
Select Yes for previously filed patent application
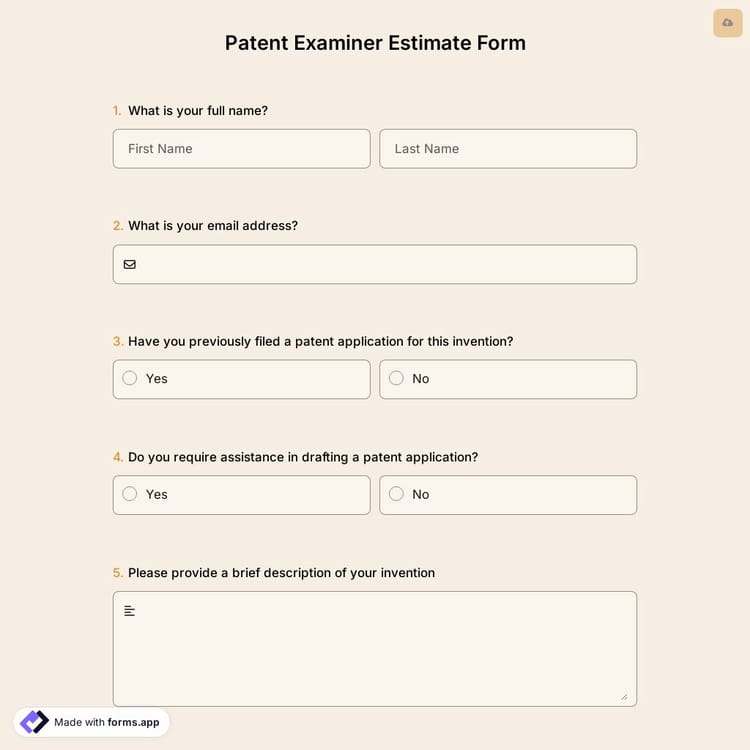[x=130, y=378]
